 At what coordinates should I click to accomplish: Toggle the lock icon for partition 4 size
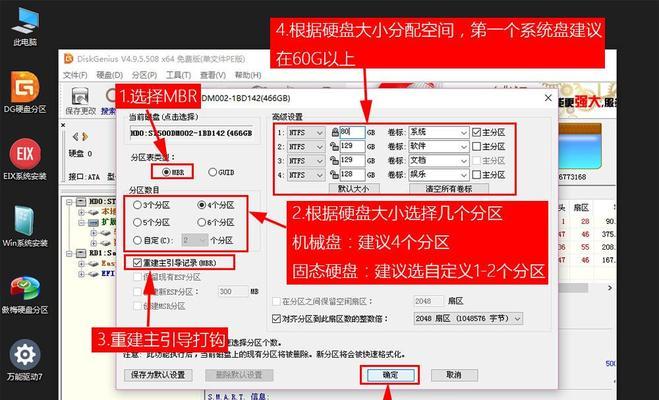point(335,175)
